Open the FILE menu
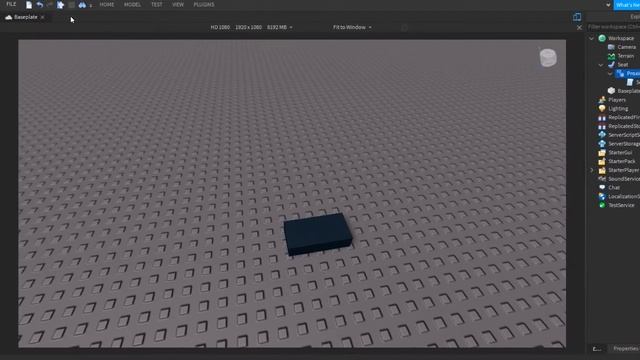 pyautogui.click(x=11, y=4)
